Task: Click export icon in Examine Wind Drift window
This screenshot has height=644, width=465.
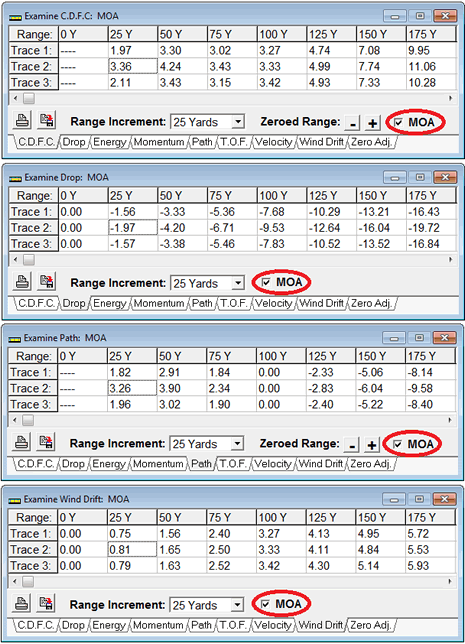Action: pos(46,604)
